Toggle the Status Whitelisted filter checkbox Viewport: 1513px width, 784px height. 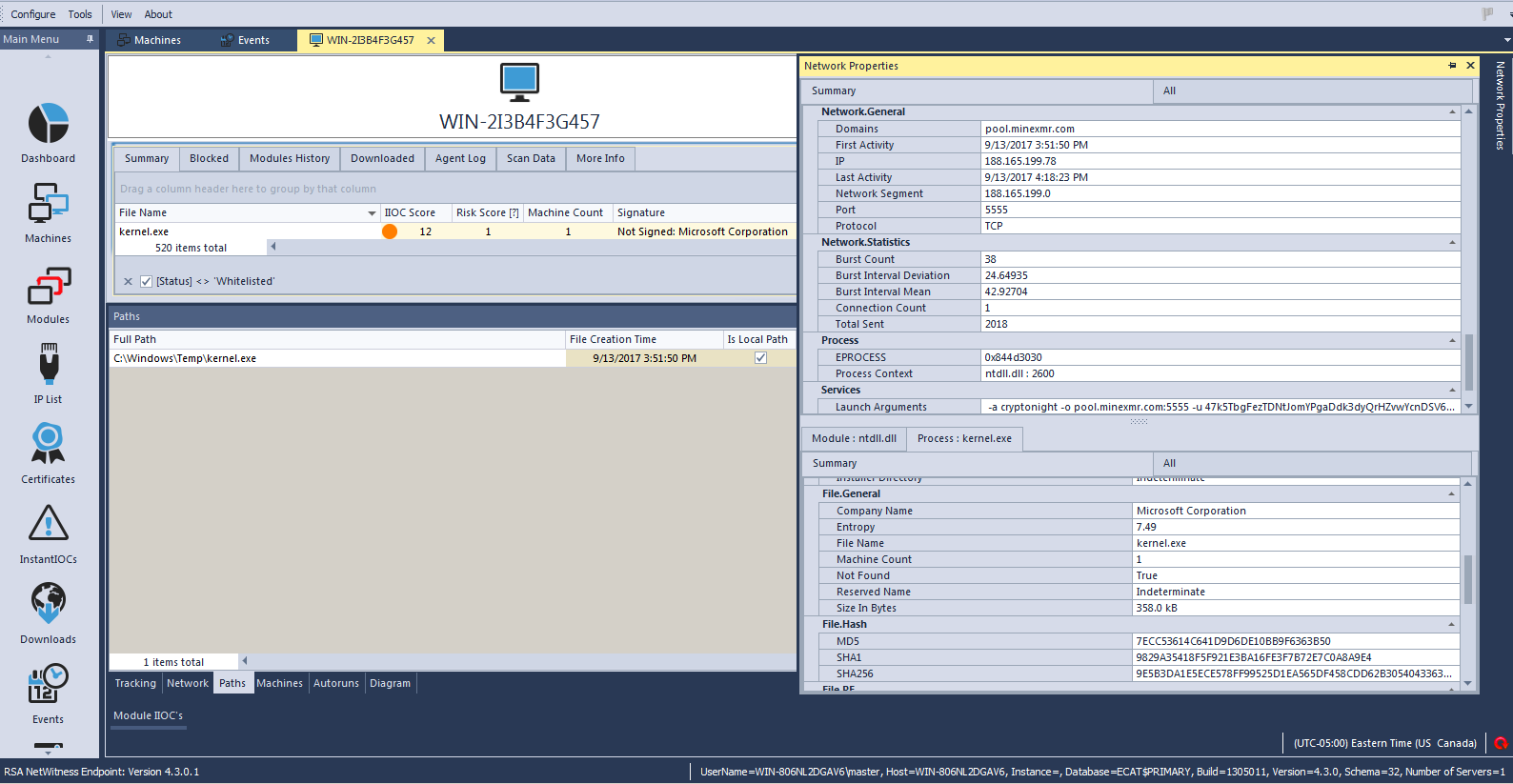coord(146,281)
